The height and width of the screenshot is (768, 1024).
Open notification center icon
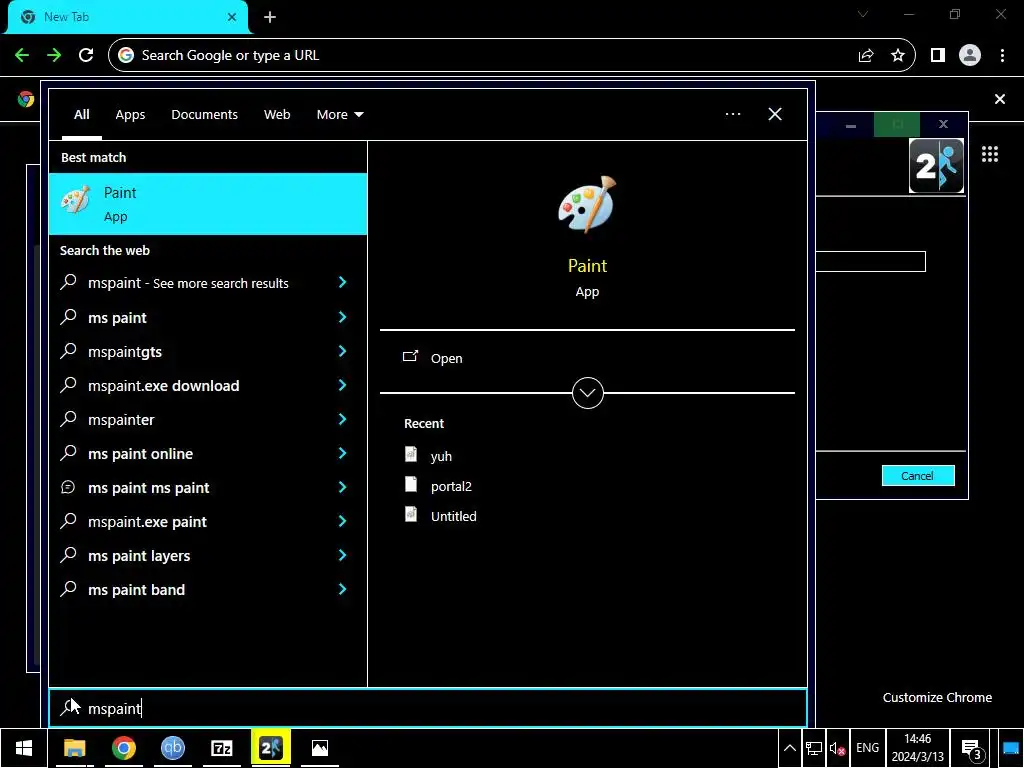point(972,748)
